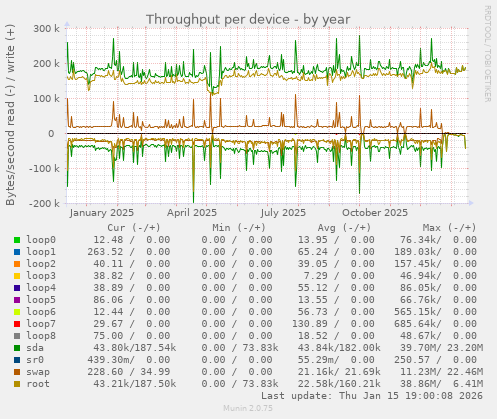497x419 pixels.
Task: Click loop6 max value '565.15k/ 0.00'
Action: [435, 312]
